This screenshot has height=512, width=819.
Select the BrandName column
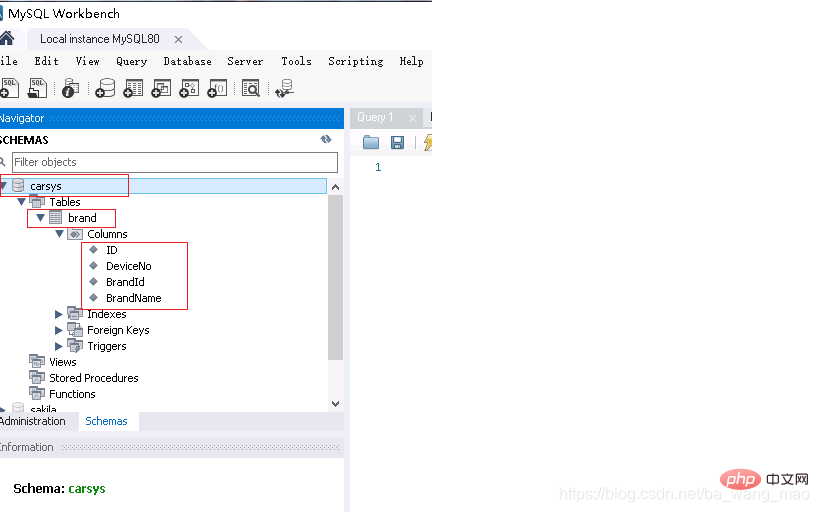(133, 298)
